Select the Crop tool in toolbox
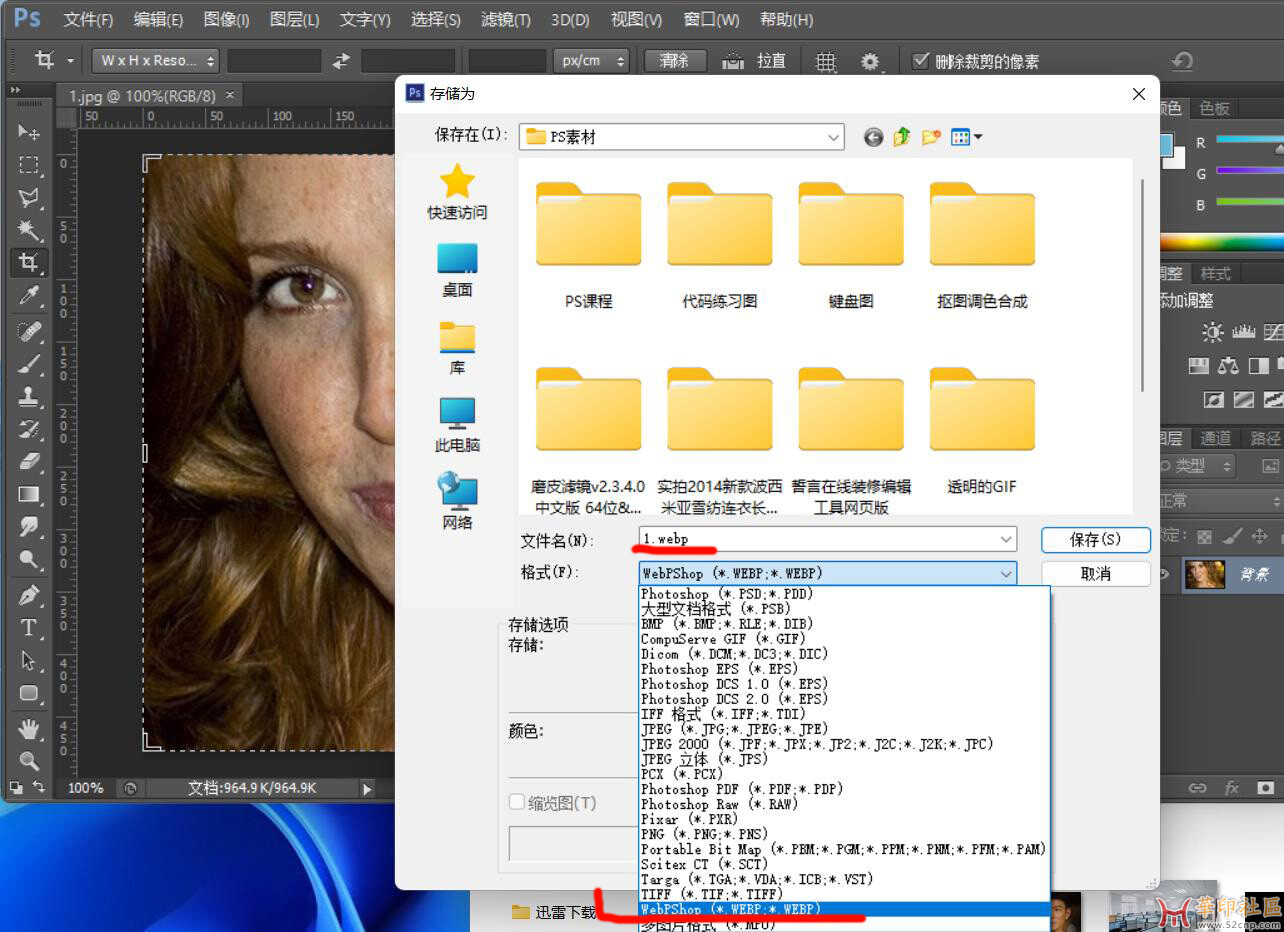 29,263
